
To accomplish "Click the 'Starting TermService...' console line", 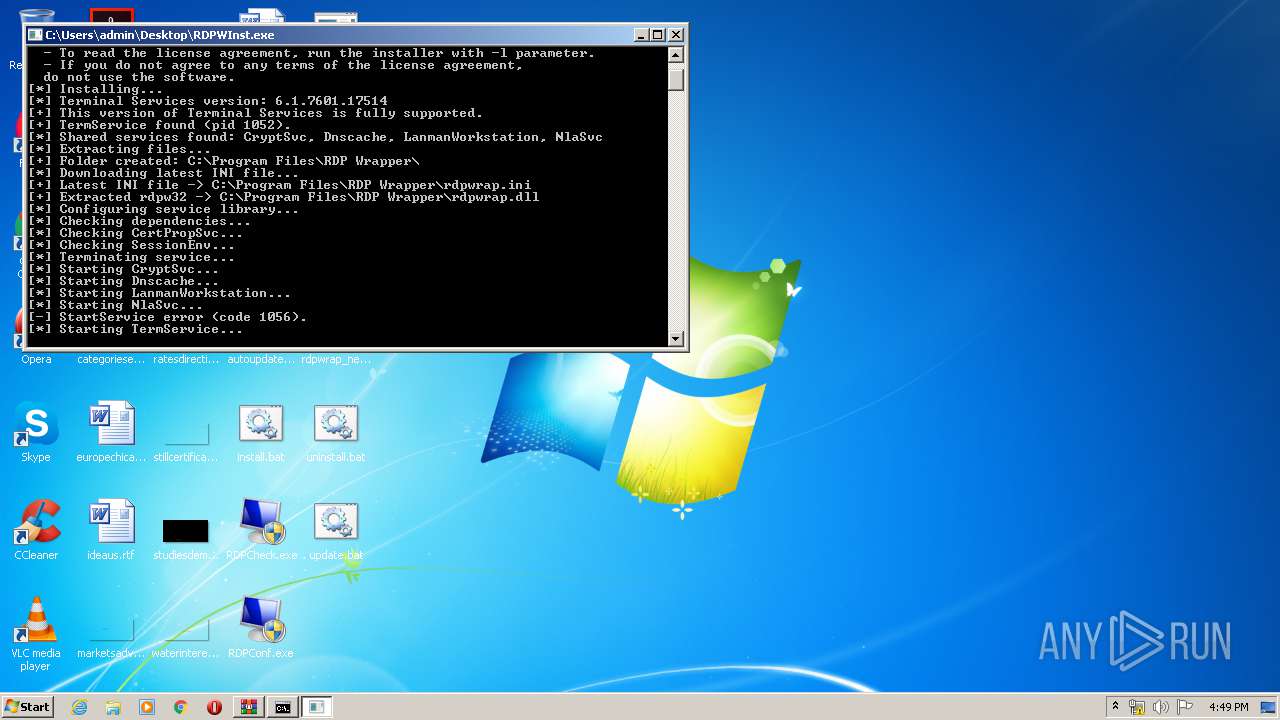I will tap(135, 329).
